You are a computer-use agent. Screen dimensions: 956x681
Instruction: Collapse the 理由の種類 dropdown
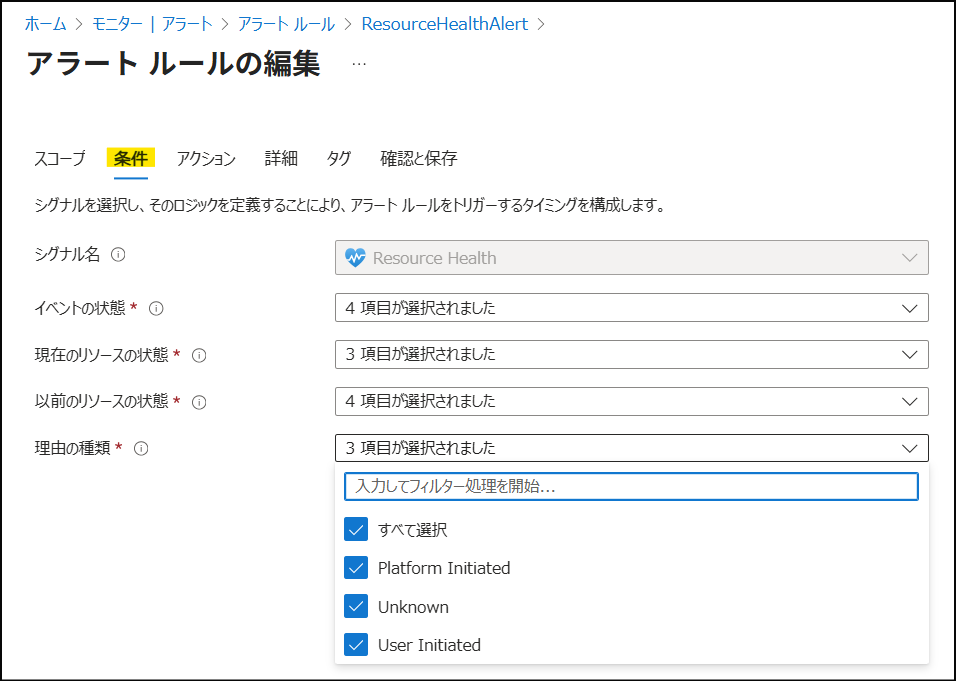pyautogui.click(x=632, y=448)
